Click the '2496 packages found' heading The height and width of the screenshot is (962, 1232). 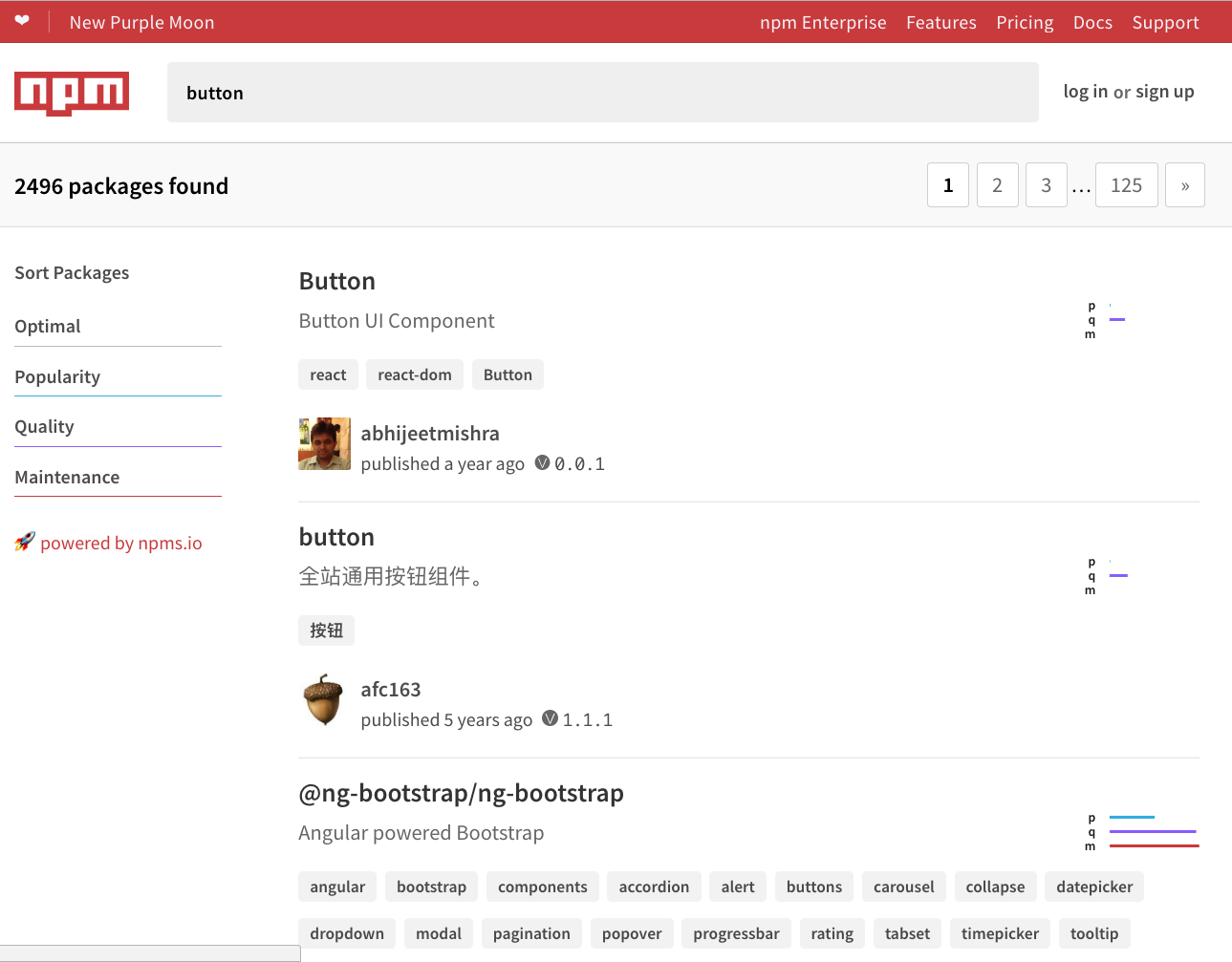pos(121,185)
